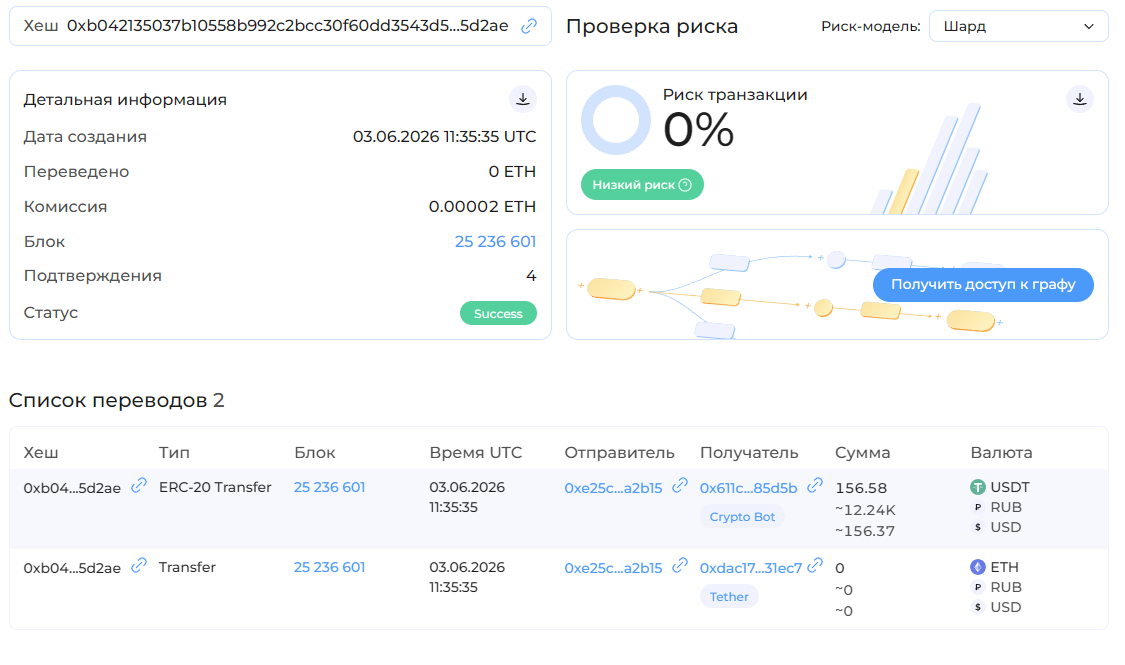Viewport: 1125px width, 665px height.
Task: Click the Блок column header
Action: click(314, 453)
